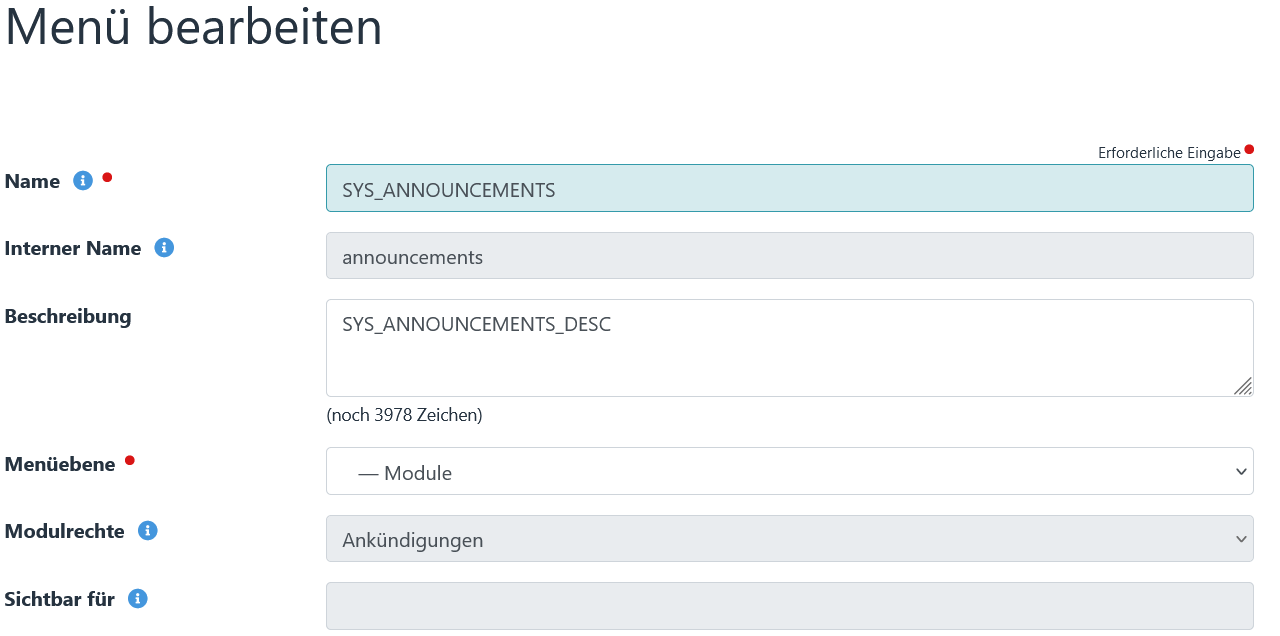Click the info icon next to Name
The width and height of the screenshot is (1280, 636).
pos(83,180)
